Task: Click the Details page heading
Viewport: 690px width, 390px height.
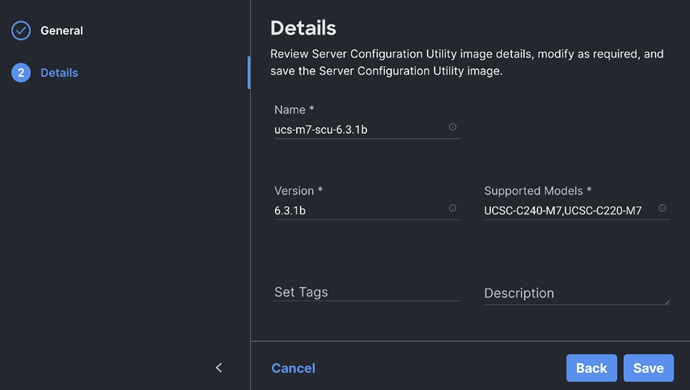Action: click(x=303, y=28)
